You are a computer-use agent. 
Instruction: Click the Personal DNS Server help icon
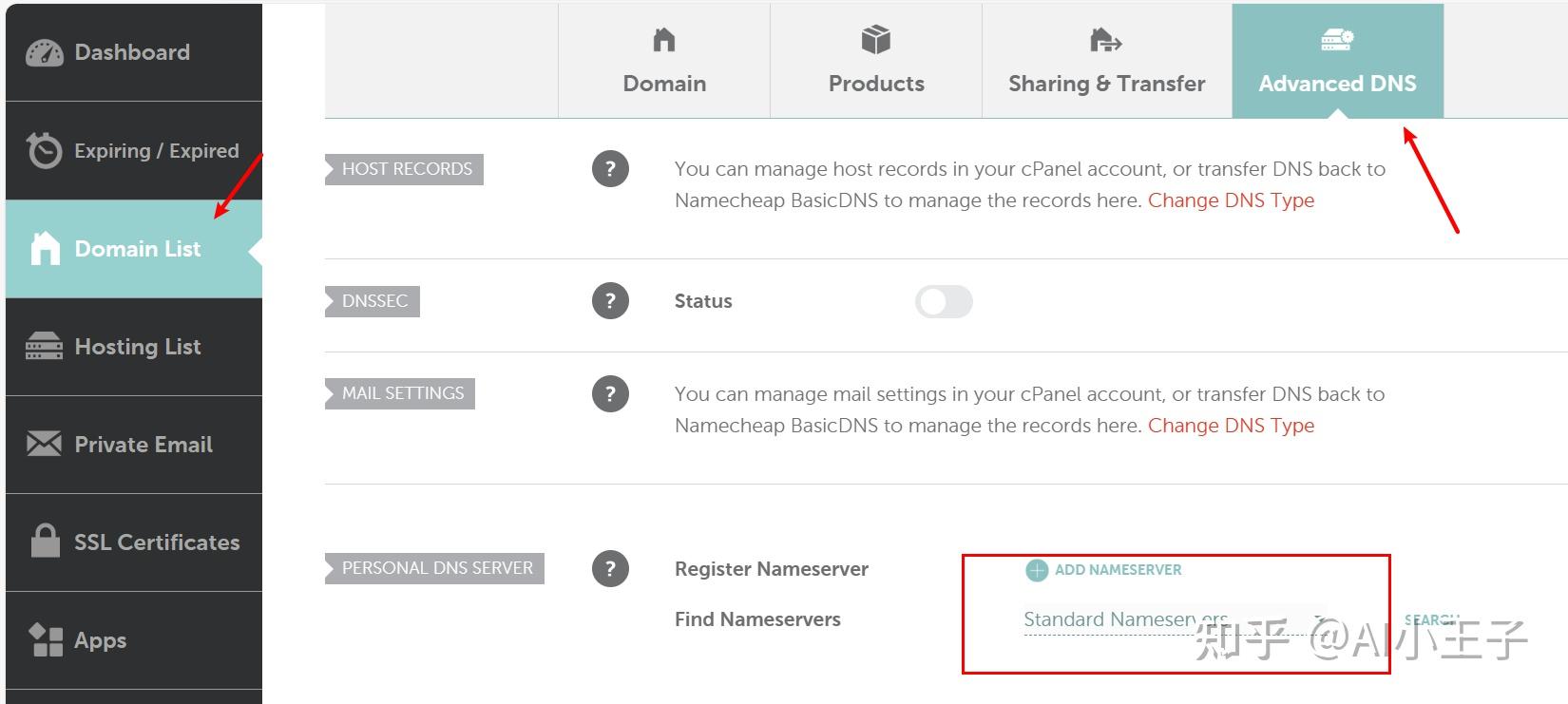click(610, 569)
